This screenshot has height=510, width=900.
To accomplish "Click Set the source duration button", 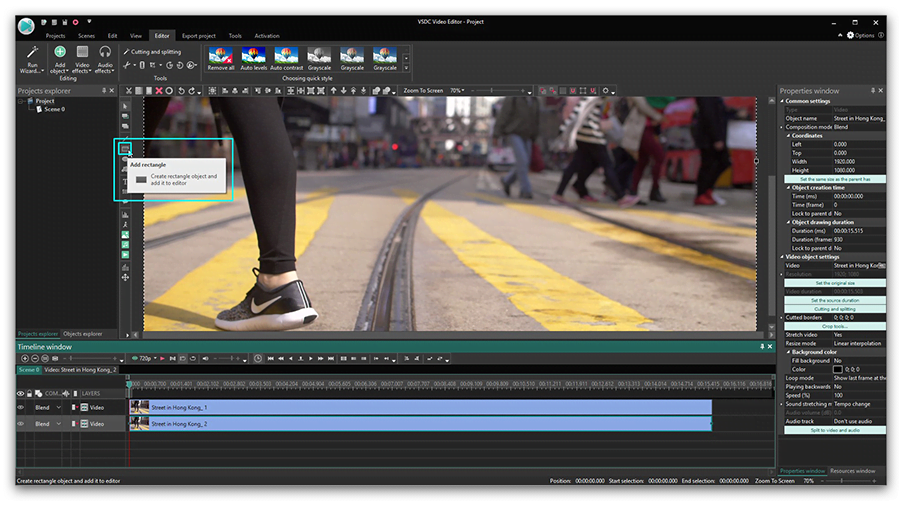I will click(835, 300).
